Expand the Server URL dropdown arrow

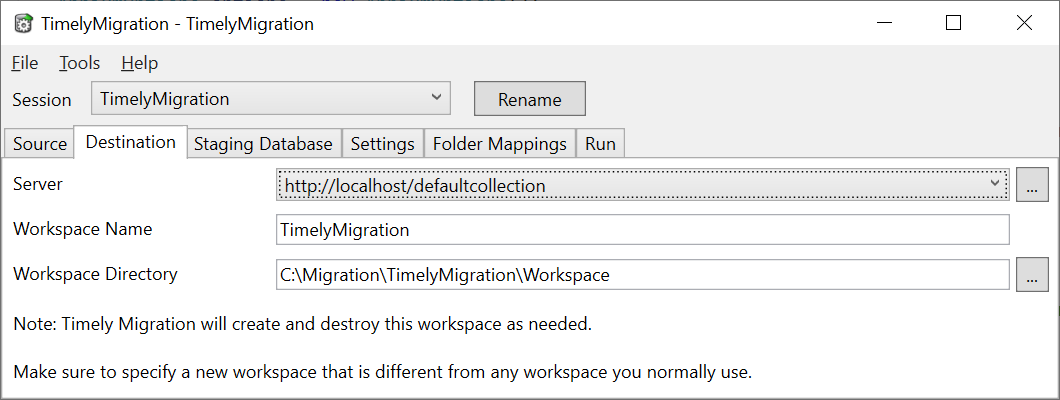pos(994,184)
